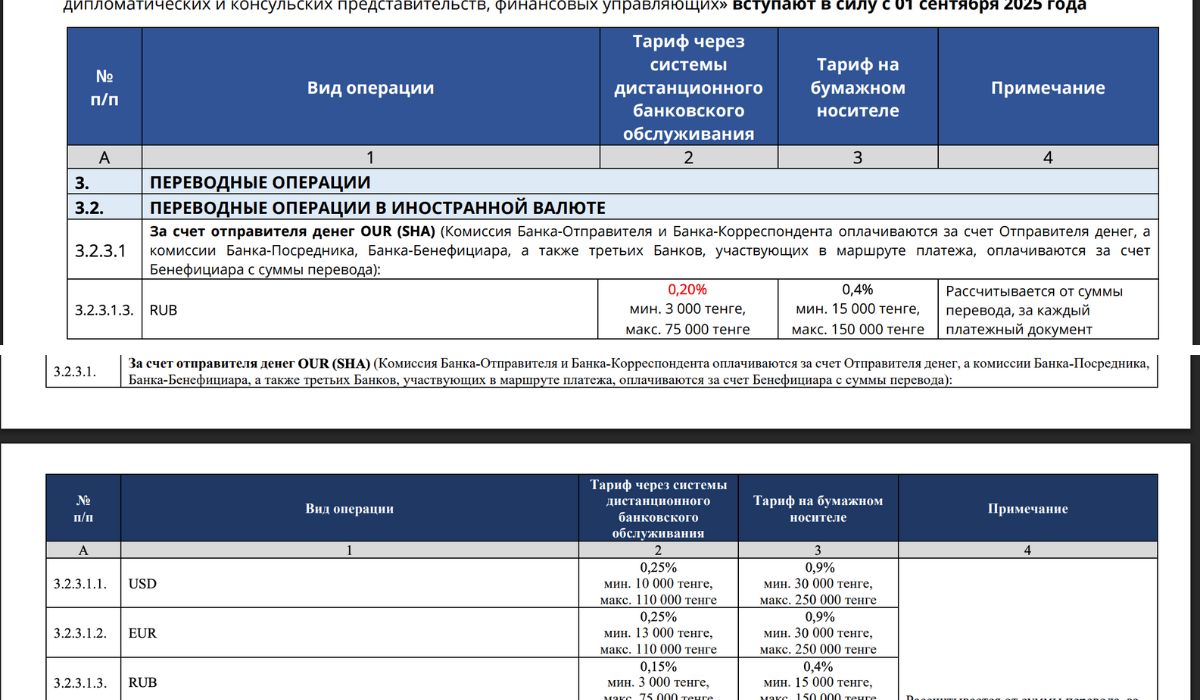Select '0,4%' paper tariff beside the 0,15% rate
Image resolution: width=1200 pixels, height=700 pixels.
(x=818, y=680)
